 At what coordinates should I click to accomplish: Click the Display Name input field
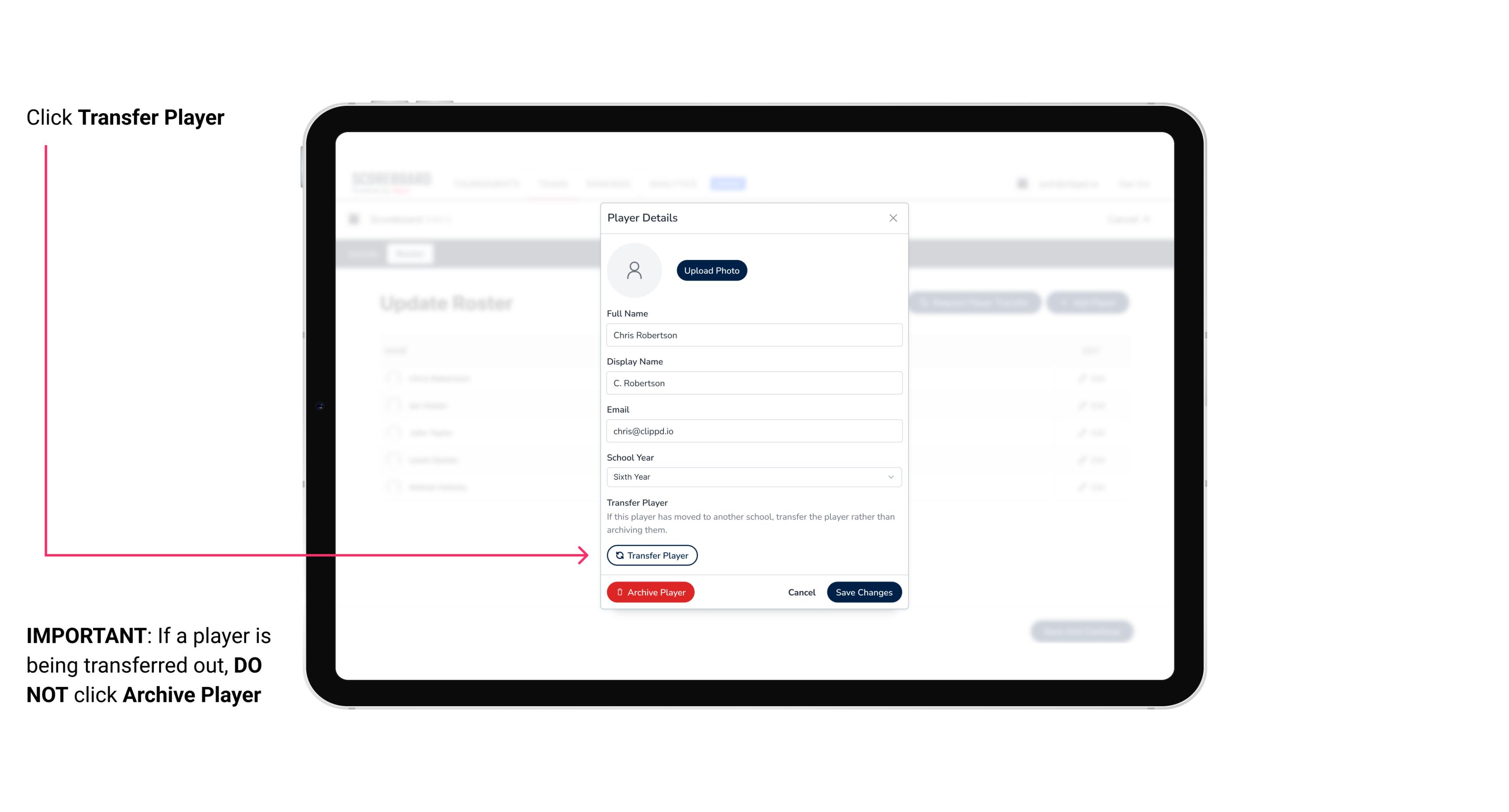click(754, 383)
